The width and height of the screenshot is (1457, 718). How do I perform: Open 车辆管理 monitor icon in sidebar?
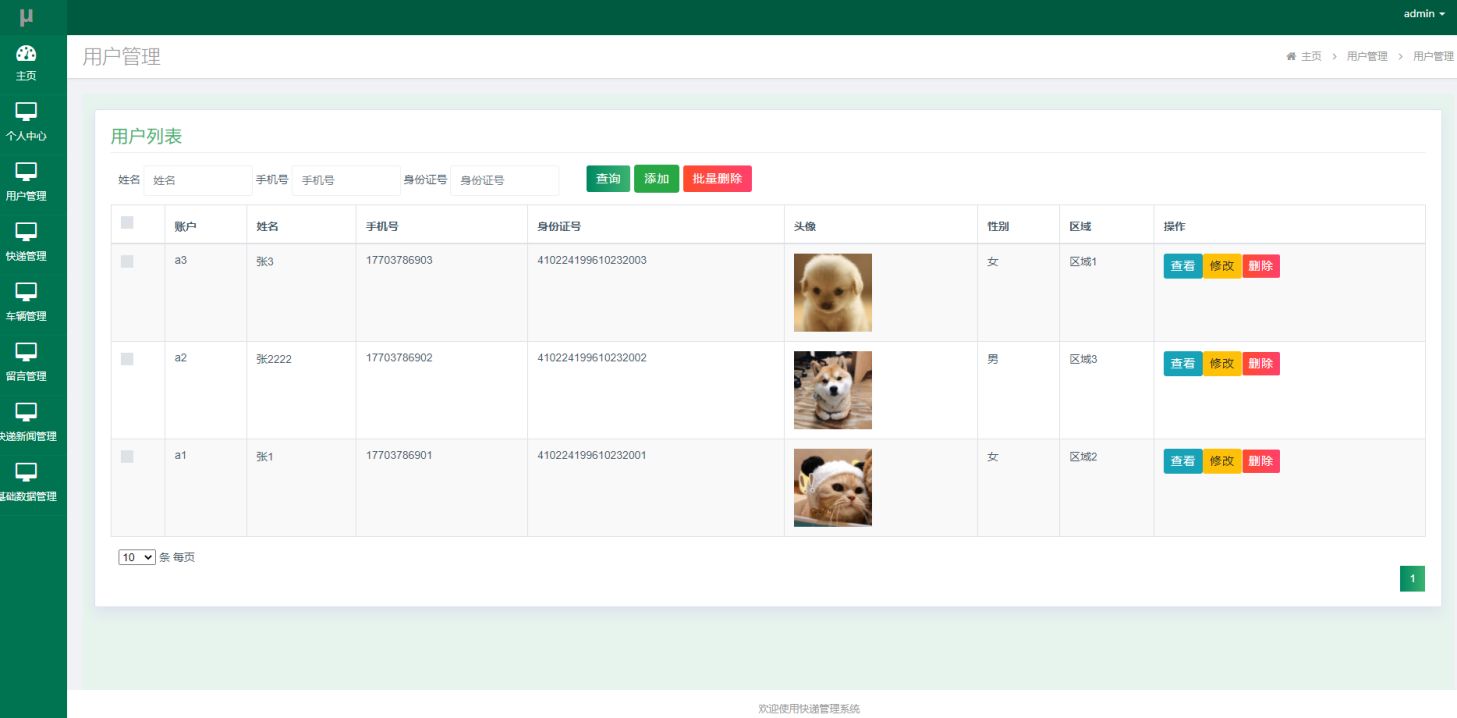[x=26, y=292]
